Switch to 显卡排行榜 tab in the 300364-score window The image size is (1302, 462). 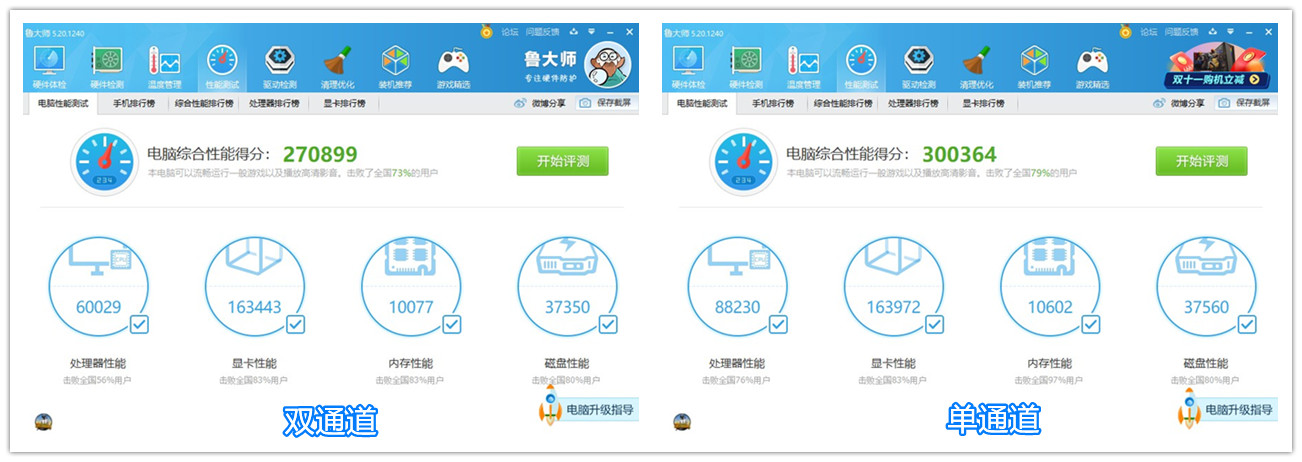pyautogui.click(x=982, y=103)
